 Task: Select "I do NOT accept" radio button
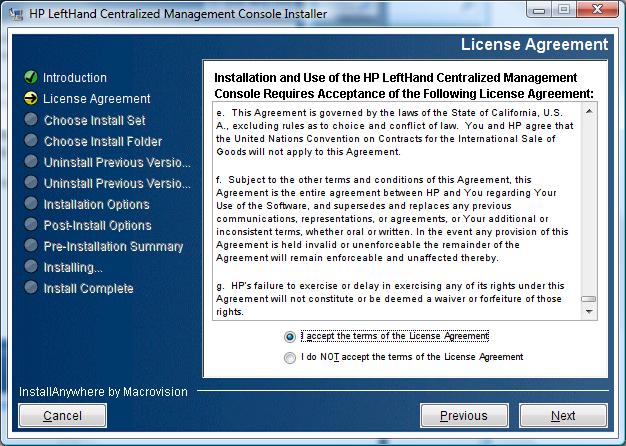point(290,358)
